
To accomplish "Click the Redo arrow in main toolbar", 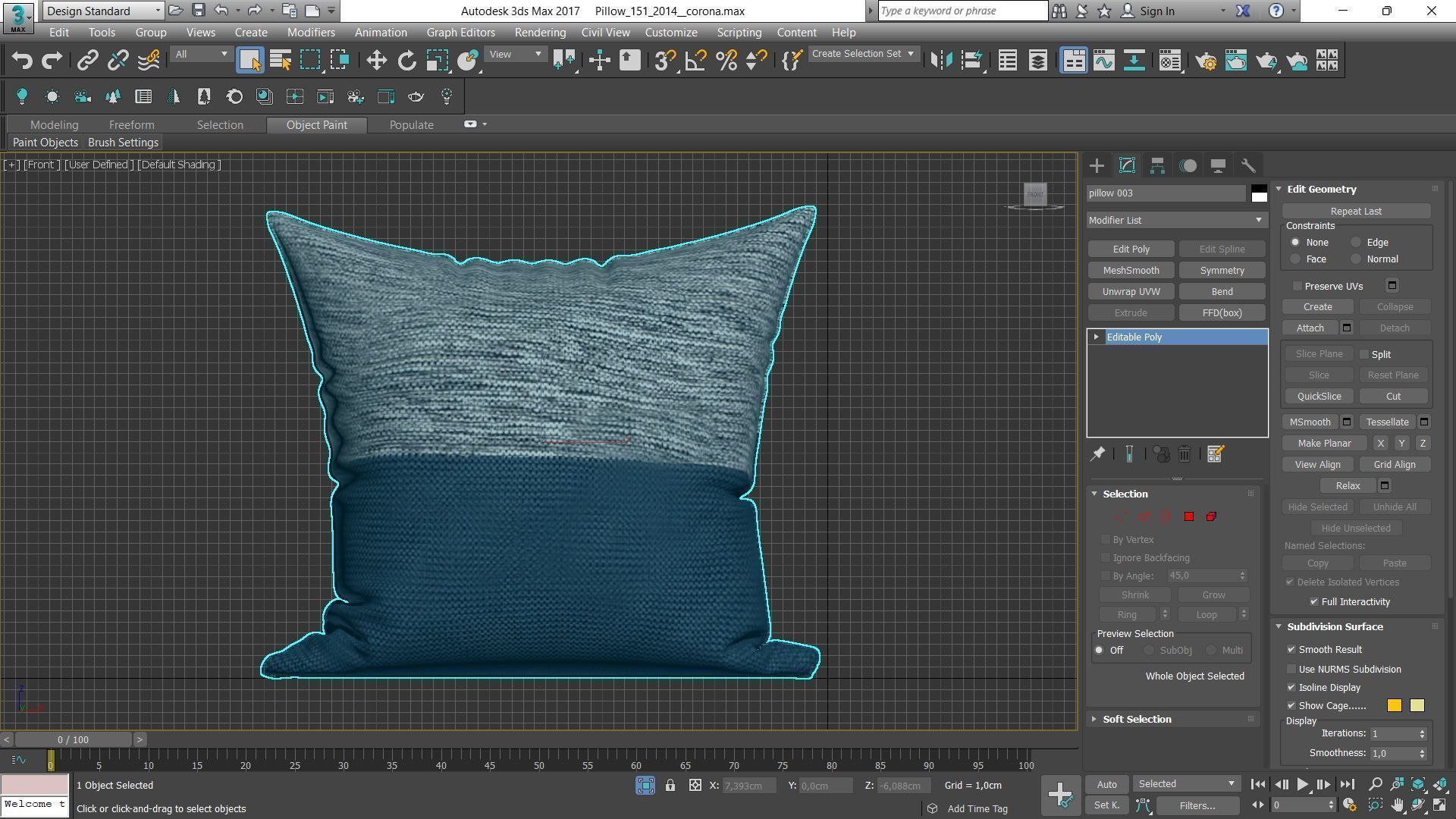I will tap(52, 61).
